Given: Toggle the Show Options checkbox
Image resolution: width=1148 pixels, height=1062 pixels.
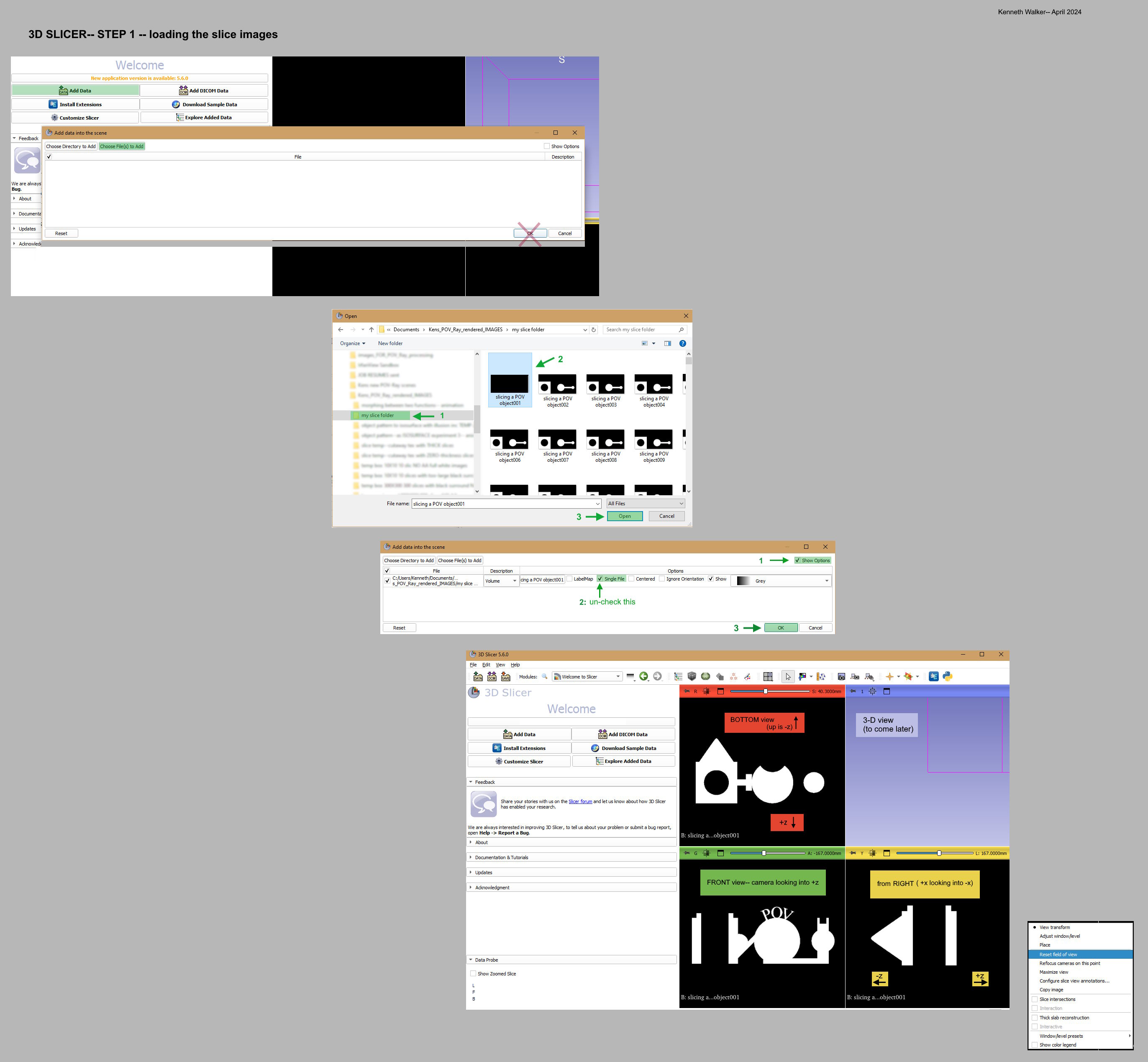Looking at the screenshot, I should pos(797,560).
